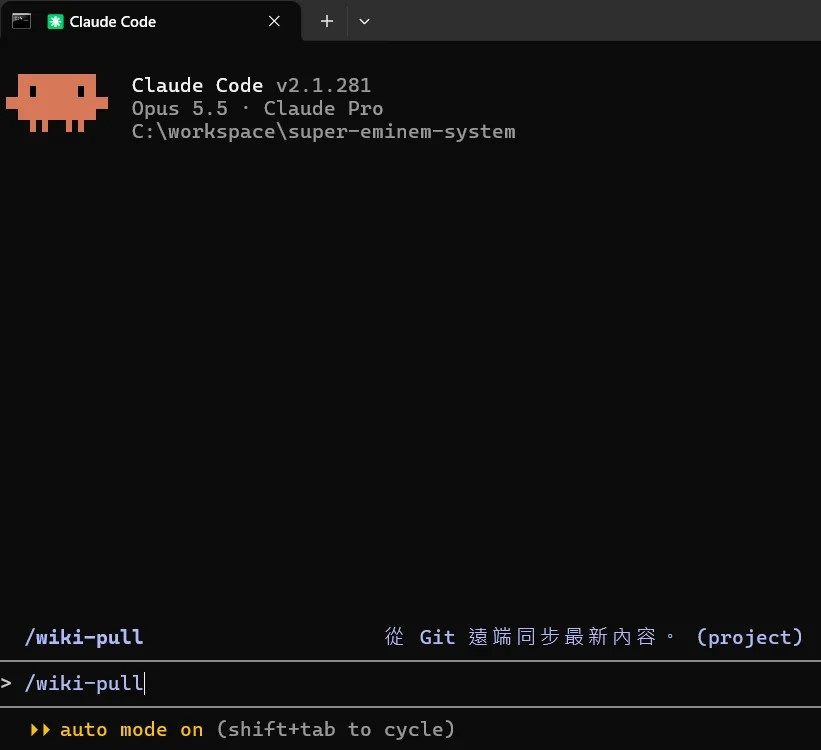This screenshot has height=750, width=821.
Task: Click the '(shift+tab to cycle)' hint text
Action: [336, 730]
